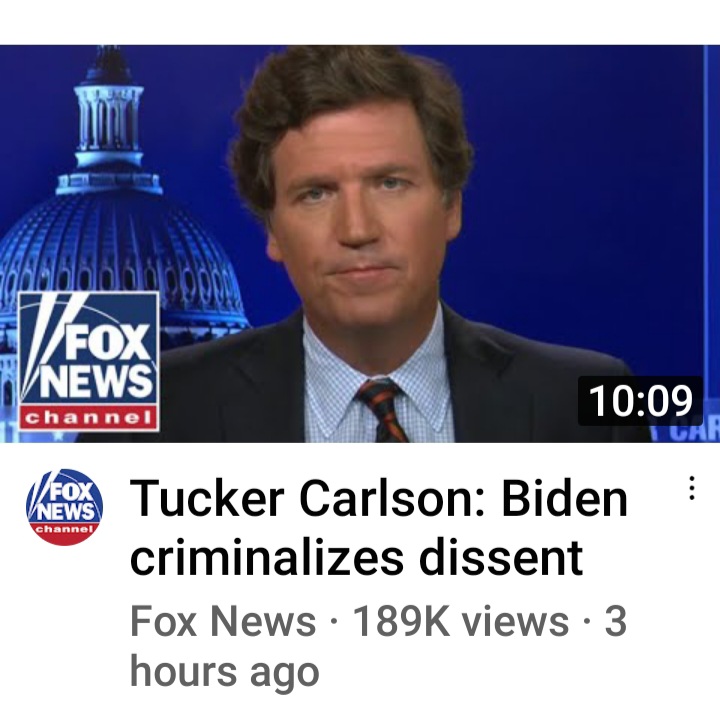
Task: Click the Fox News logo overlay on thumbnail
Action: 89,362
